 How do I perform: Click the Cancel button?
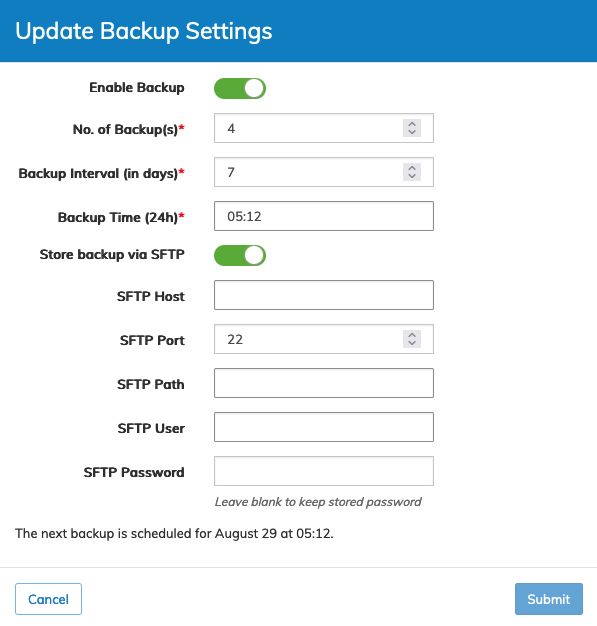(x=48, y=599)
